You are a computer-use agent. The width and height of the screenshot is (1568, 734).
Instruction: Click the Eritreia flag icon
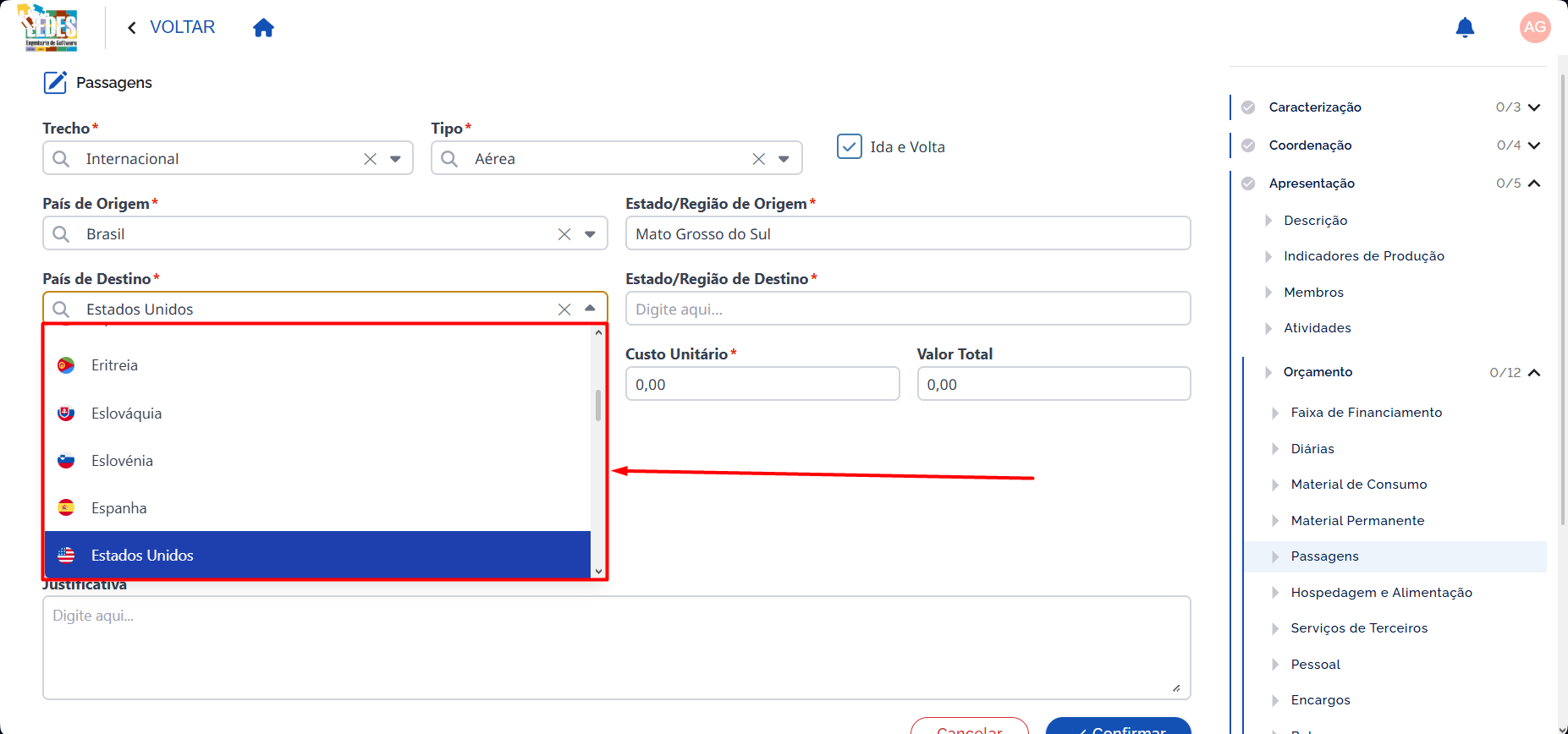(x=66, y=365)
